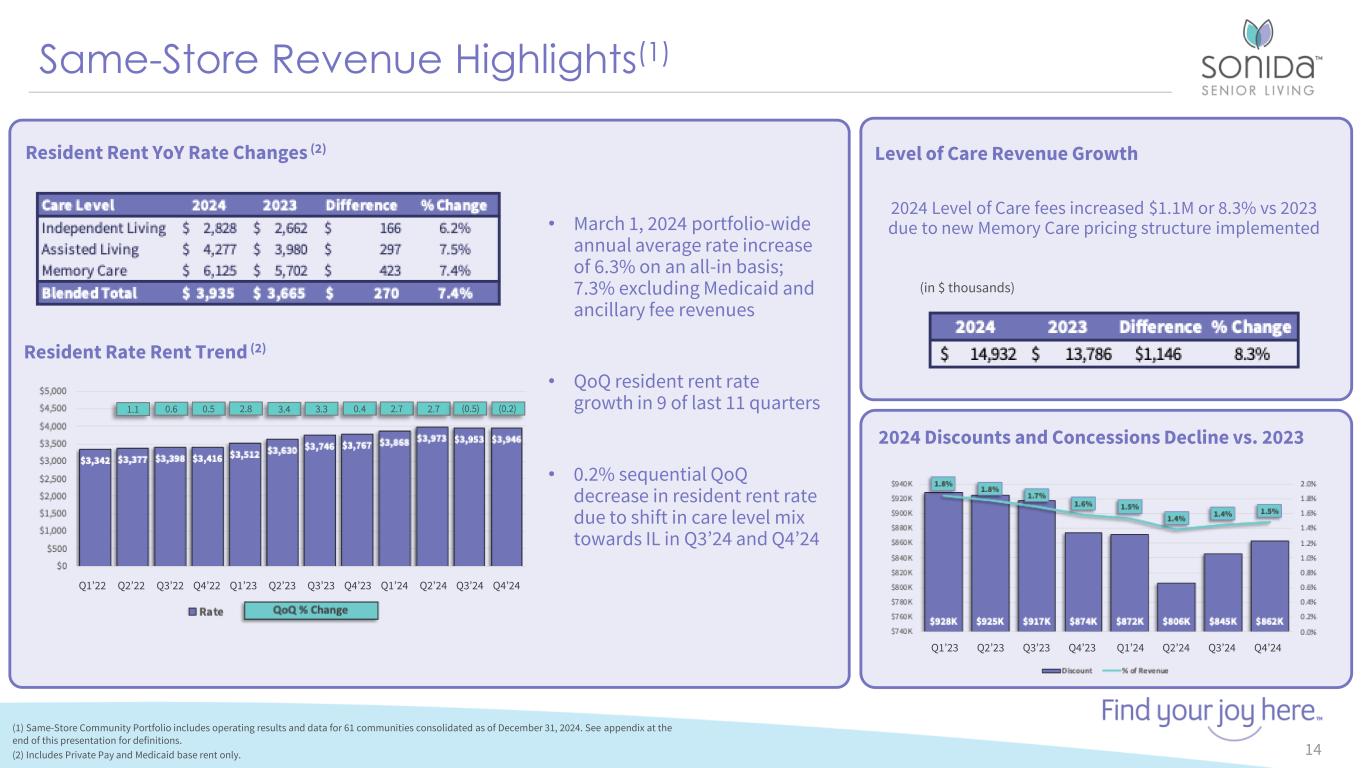
Task: Click the Memory Care row label
Action: tap(86, 270)
